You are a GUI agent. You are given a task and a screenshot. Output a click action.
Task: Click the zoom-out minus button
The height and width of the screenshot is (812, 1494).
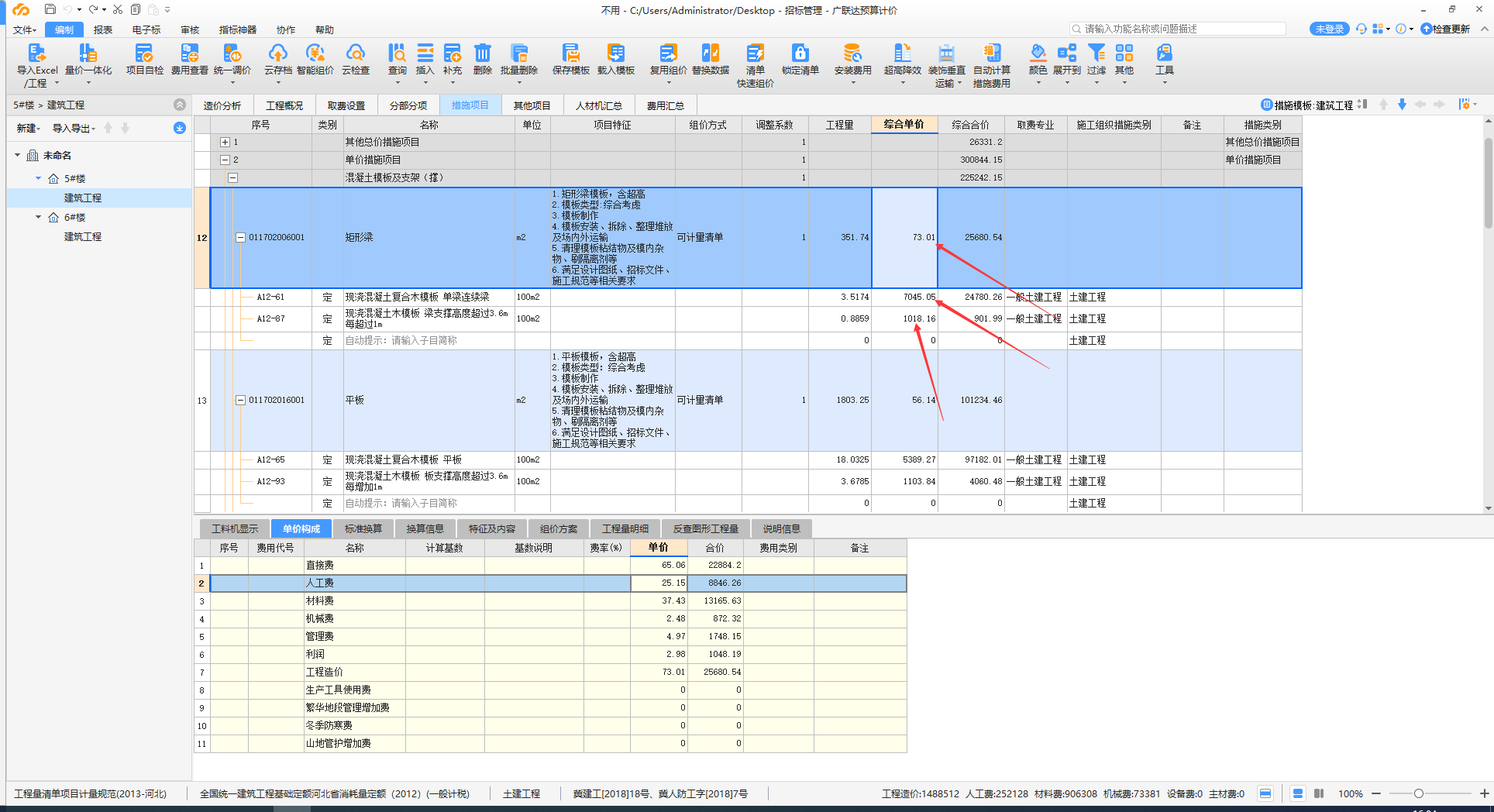coord(1376,793)
